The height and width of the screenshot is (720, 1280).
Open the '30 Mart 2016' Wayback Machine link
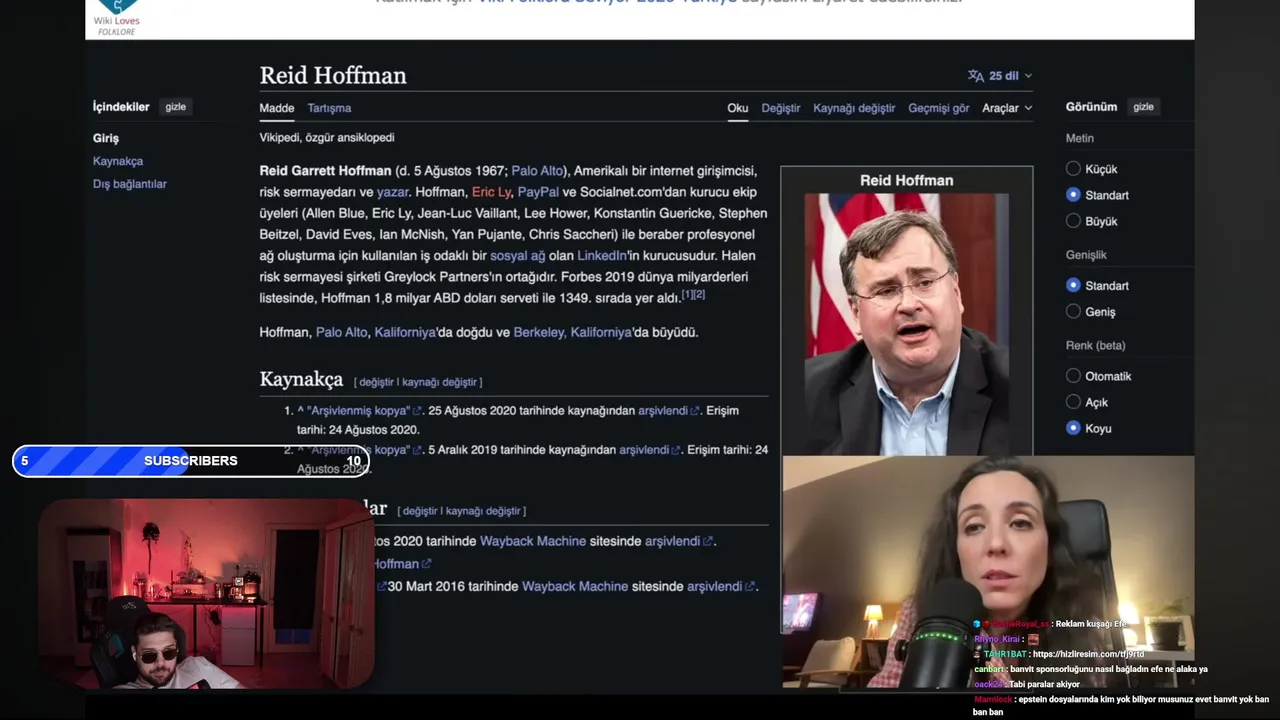pos(575,587)
